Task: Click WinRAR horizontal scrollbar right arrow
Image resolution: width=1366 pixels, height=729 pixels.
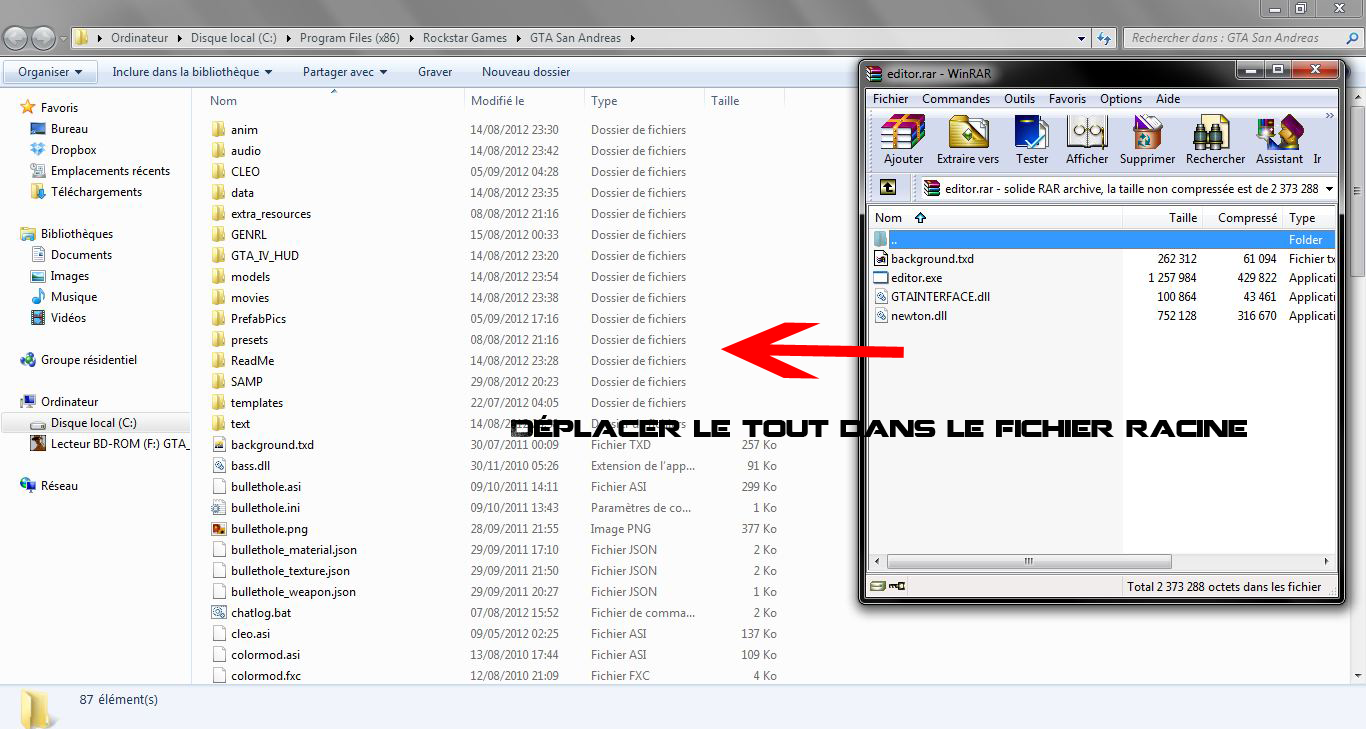Action: click(x=1329, y=562)
